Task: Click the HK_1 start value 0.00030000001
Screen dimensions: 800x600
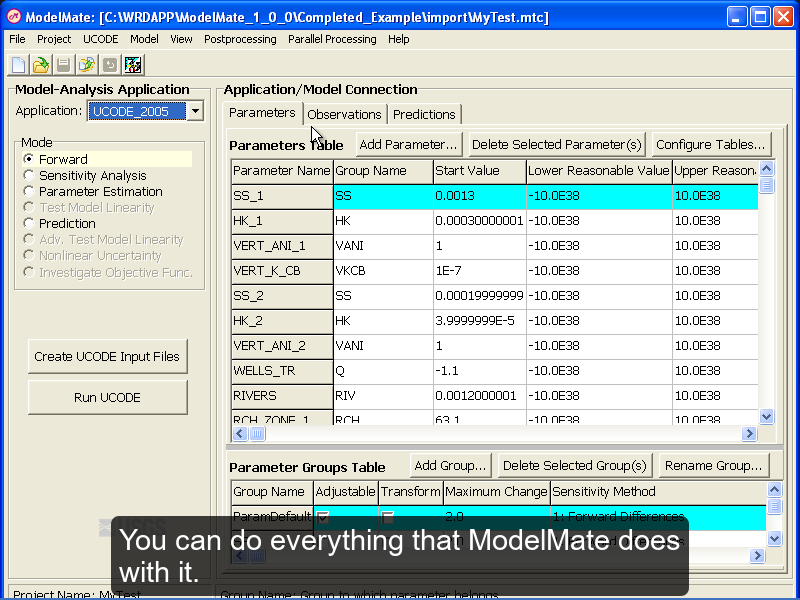Action: pyautogui.click(x=480, y=221)
